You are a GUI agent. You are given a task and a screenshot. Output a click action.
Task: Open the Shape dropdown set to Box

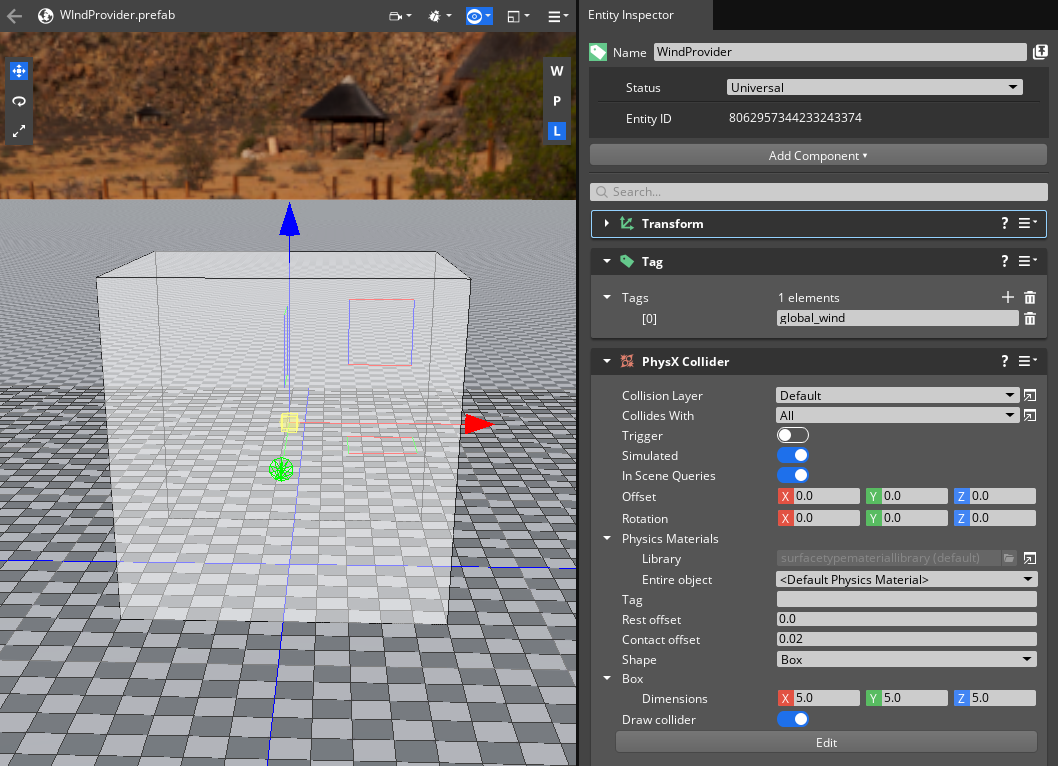tap(906, 659)
